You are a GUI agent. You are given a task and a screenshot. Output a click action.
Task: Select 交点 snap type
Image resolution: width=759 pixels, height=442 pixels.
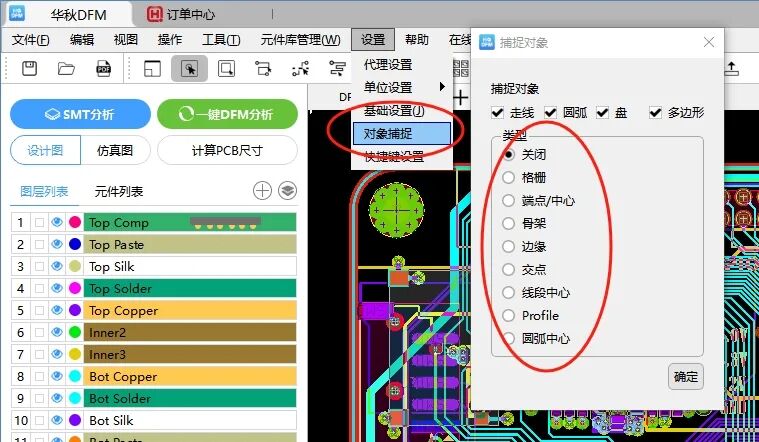508,269
